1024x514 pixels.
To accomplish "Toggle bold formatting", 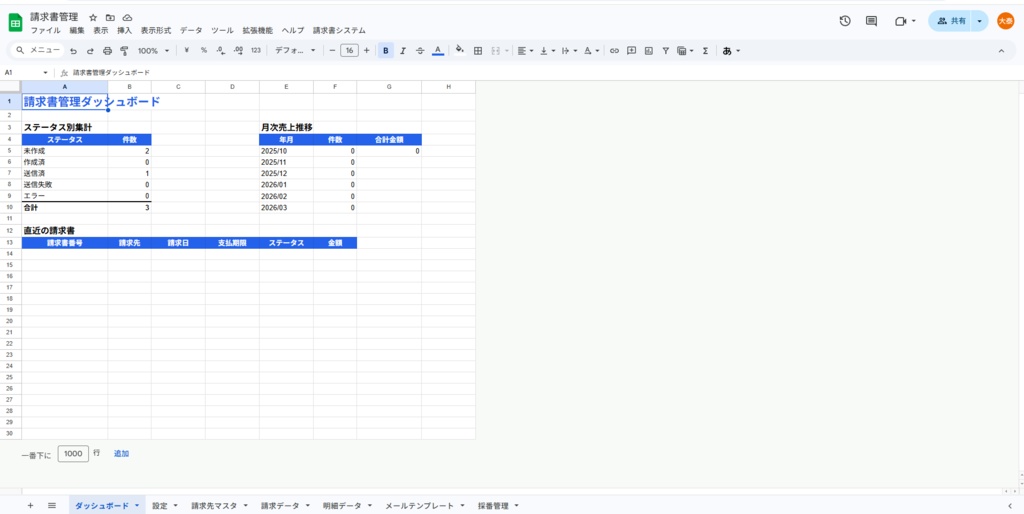I will [x=386, y=50].
